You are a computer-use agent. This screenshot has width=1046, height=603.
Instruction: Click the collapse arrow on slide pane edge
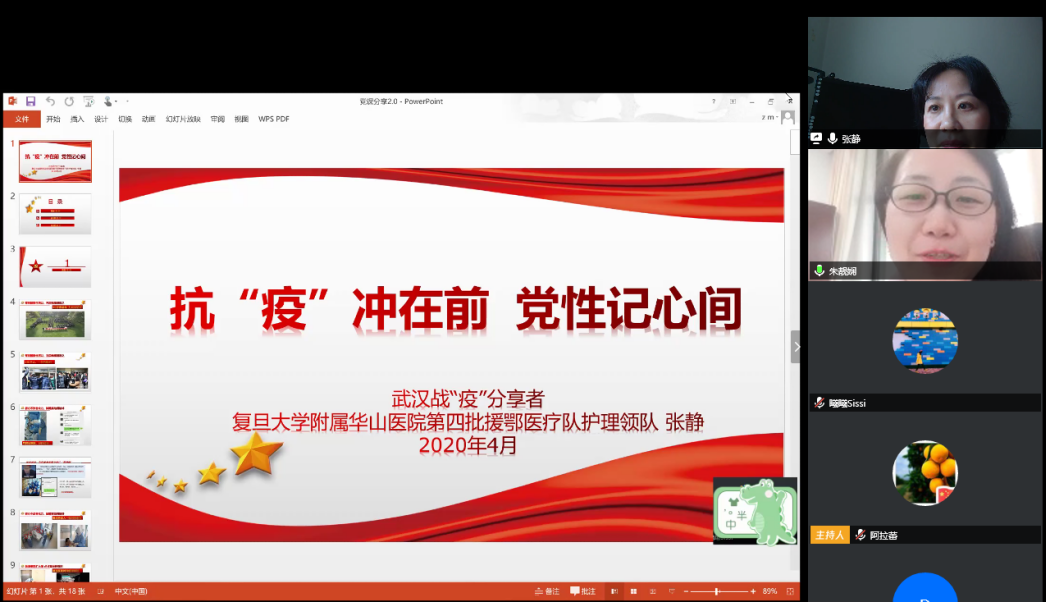796,347
